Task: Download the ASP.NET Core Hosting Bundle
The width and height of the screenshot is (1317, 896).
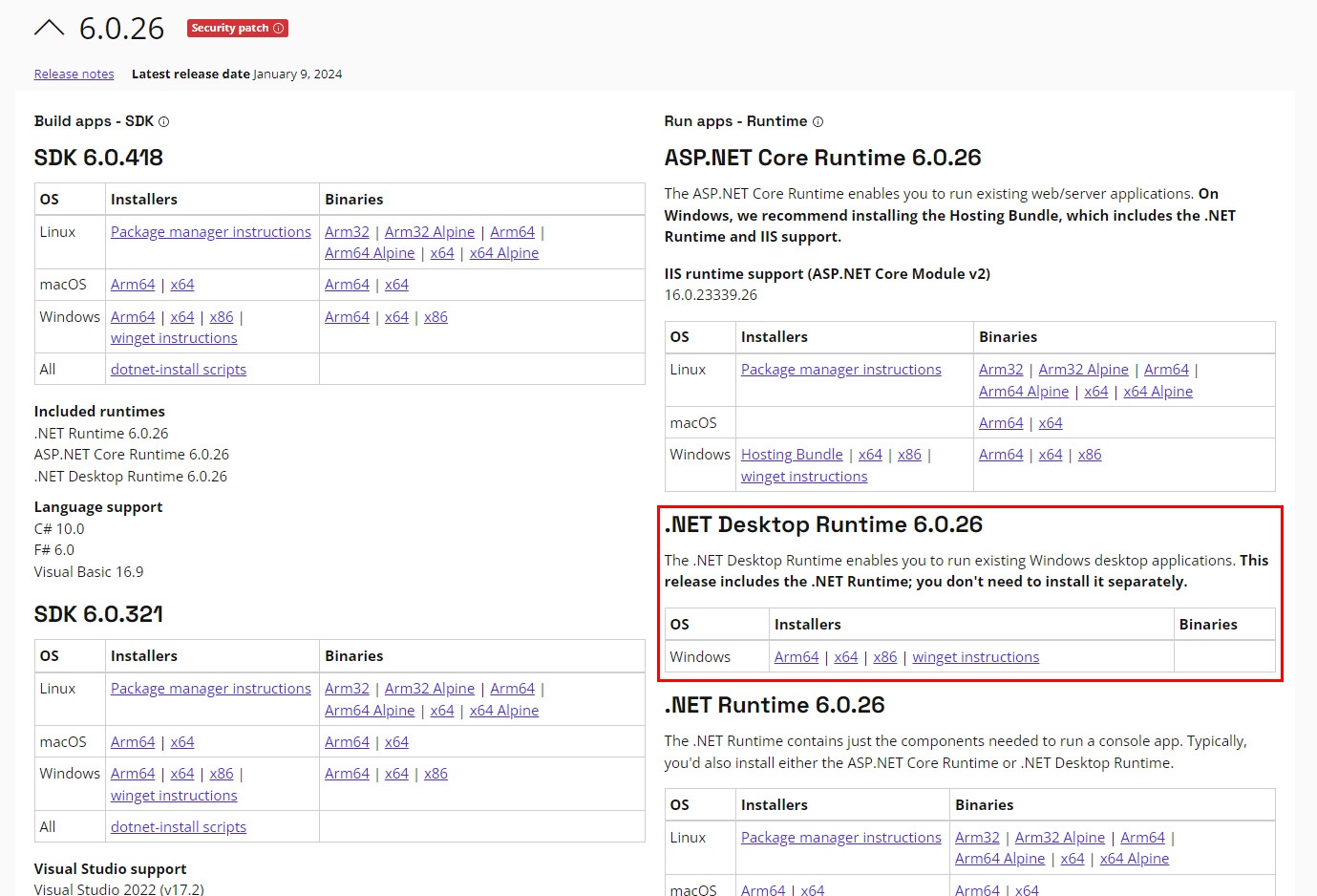Action: pos(792,455)
